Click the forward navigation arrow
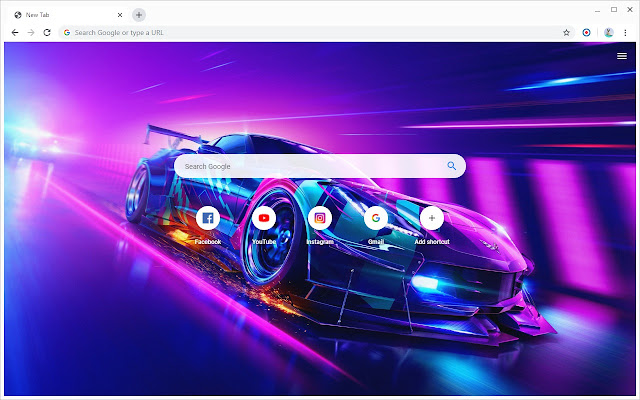640x400 pixels. coord(31,32)
